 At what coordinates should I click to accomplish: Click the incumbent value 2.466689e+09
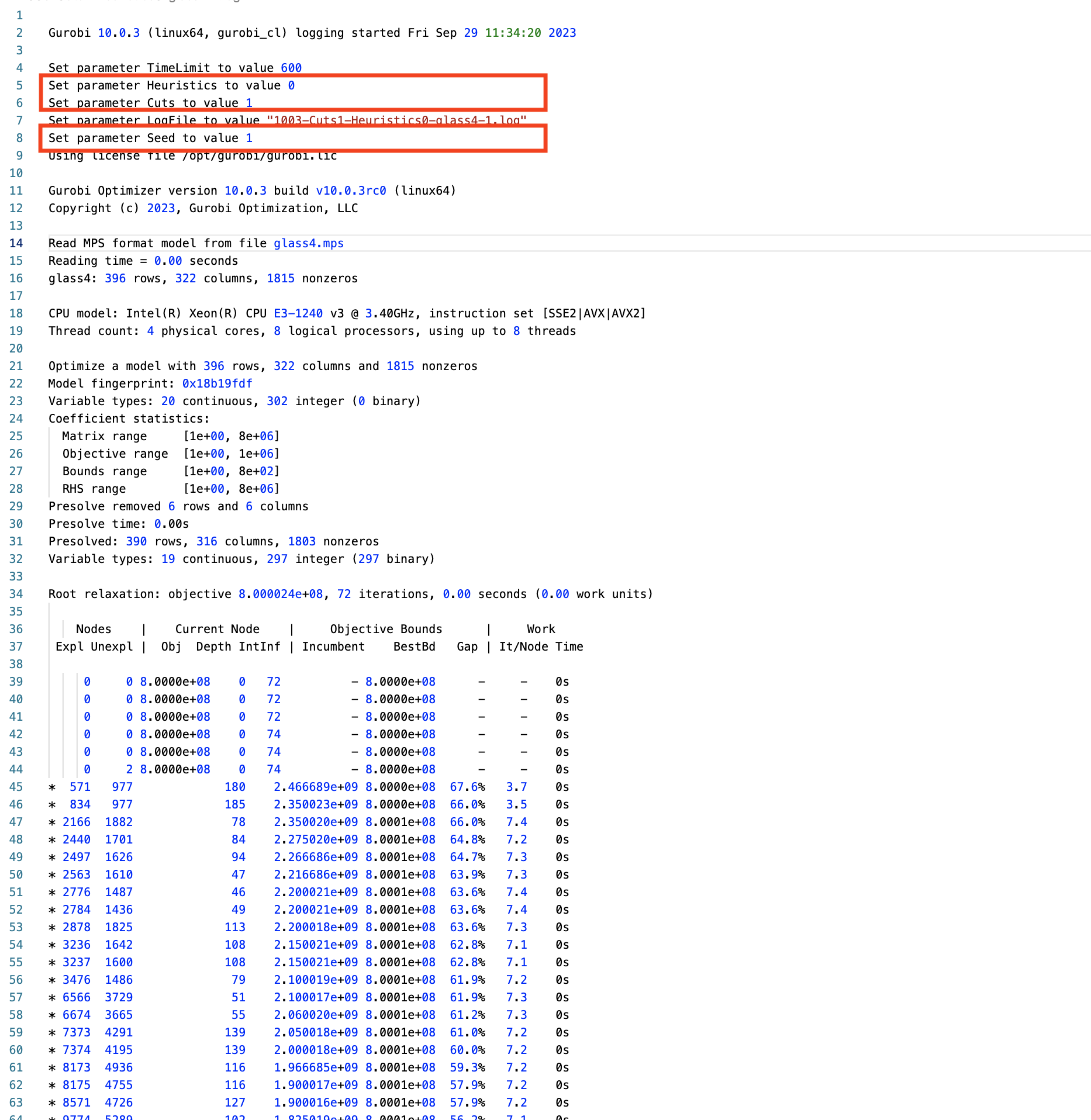point(315,787)
